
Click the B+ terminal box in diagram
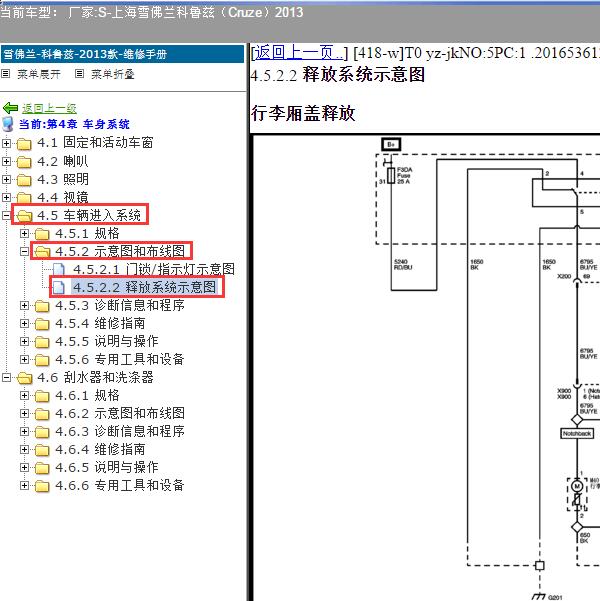391,145
